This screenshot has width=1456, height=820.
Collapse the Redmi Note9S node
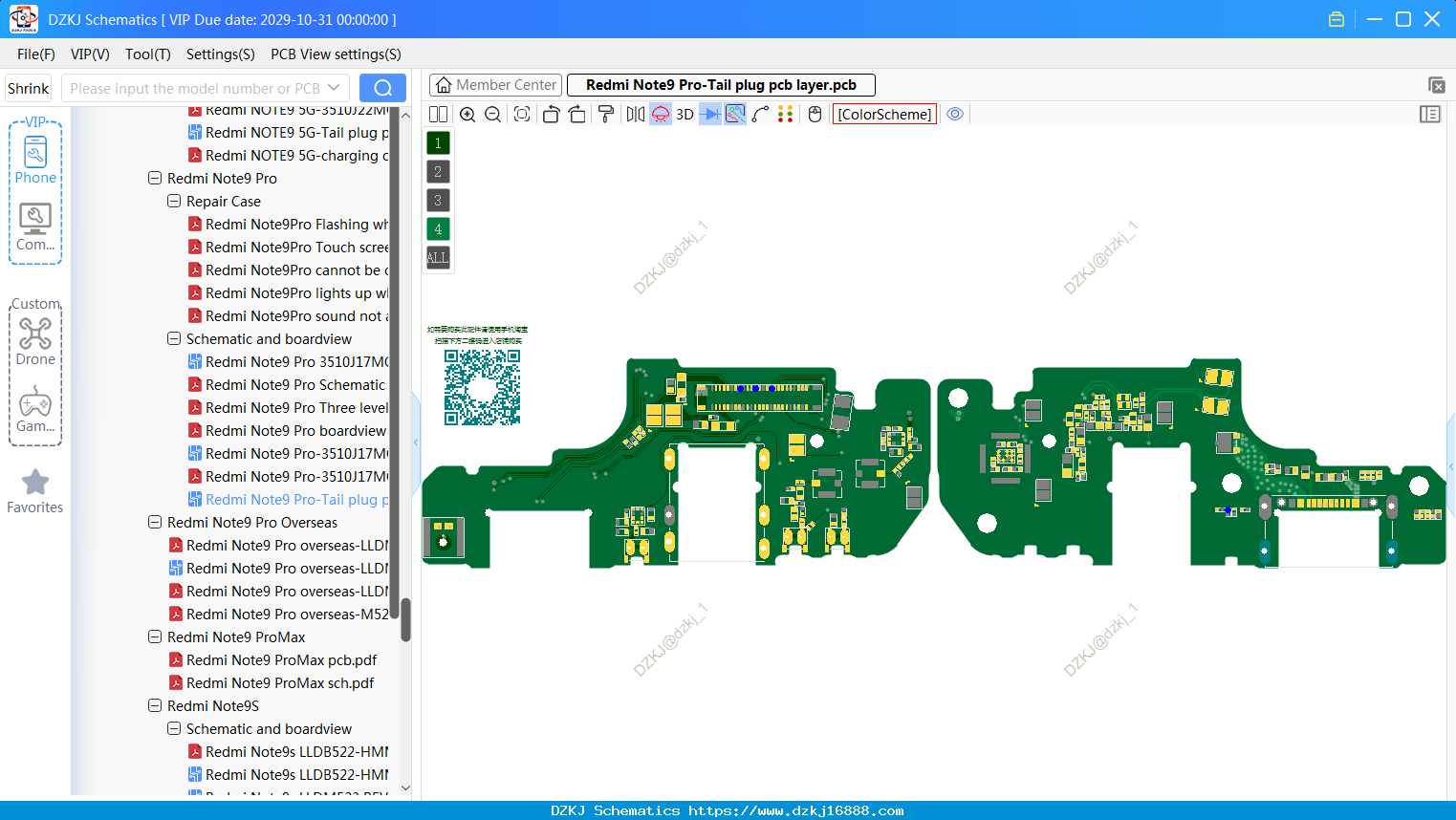click(155, 706)
